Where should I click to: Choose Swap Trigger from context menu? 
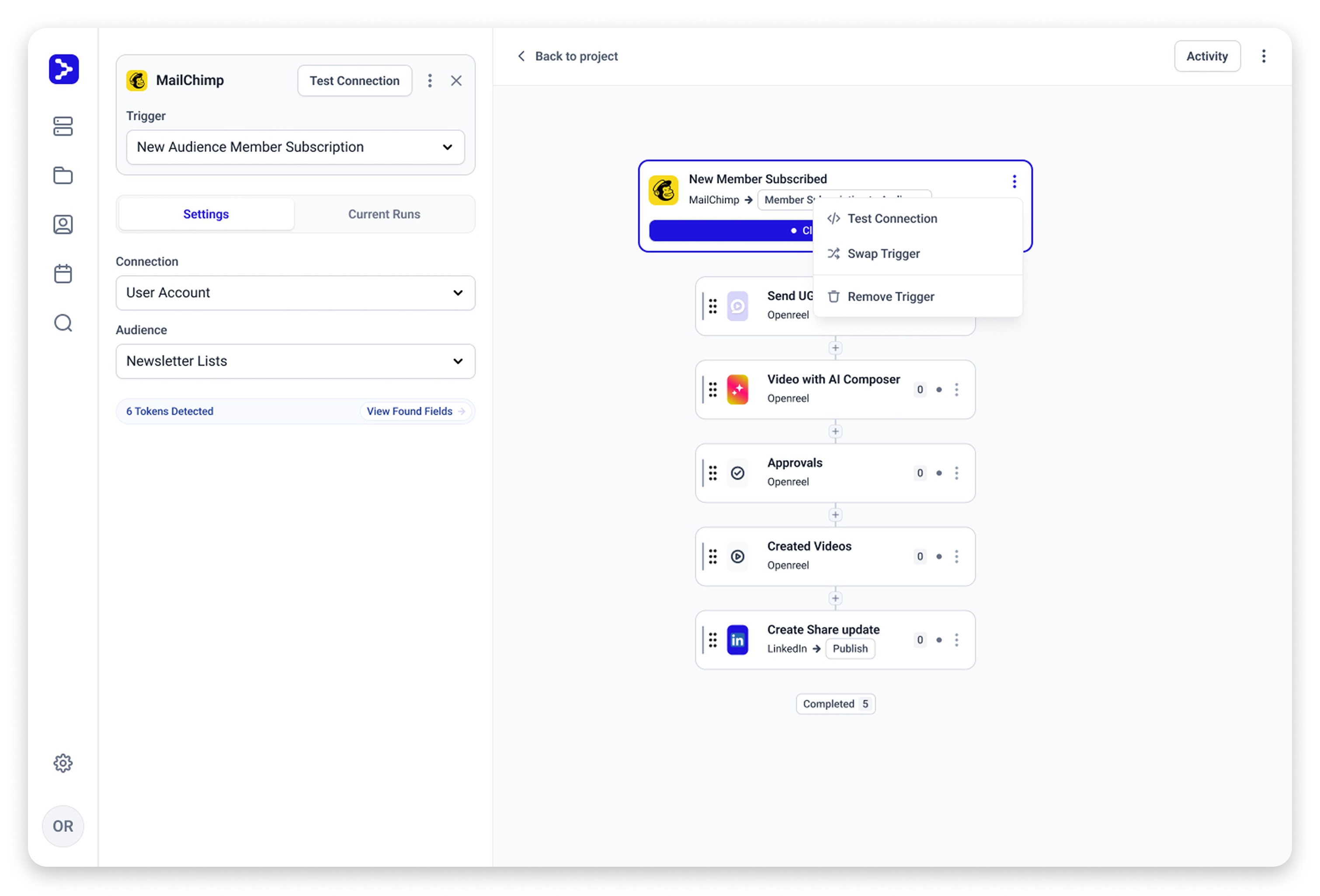tap(883, 254)
